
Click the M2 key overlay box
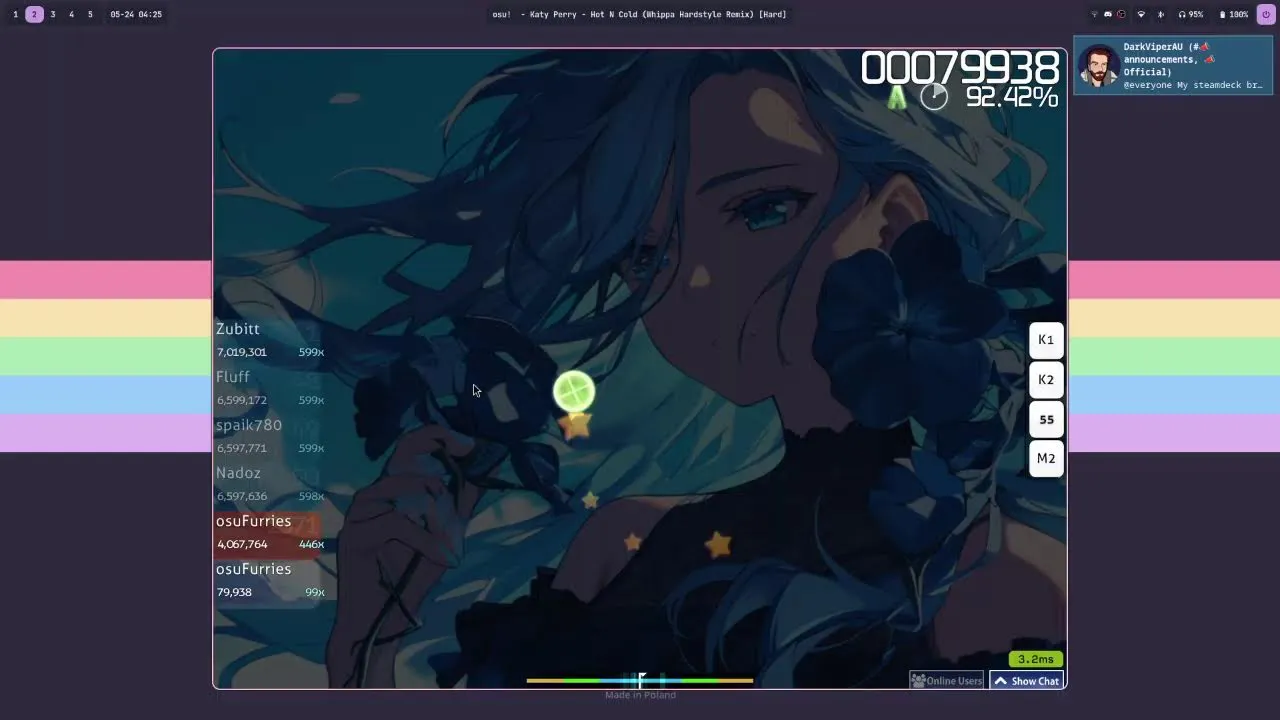[1046, 459]
